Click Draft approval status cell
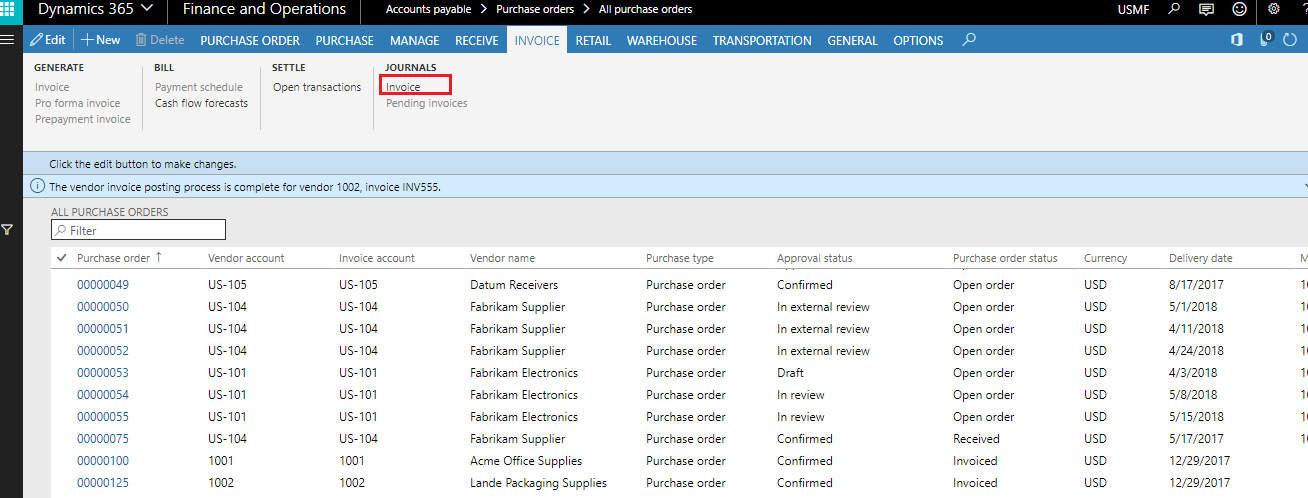The image size is (1308, 498). click(790, 373)
